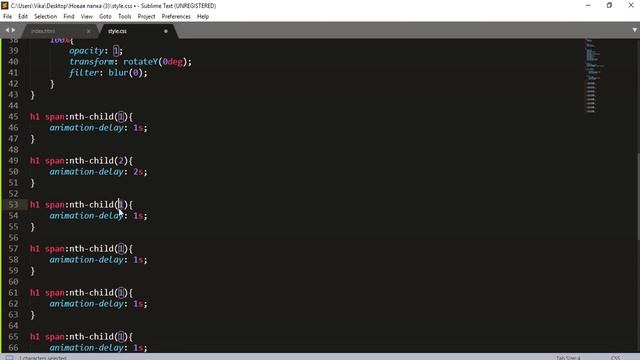640x360 pixels.
Task: Open the Edit menu
Action: coord(23,16)
